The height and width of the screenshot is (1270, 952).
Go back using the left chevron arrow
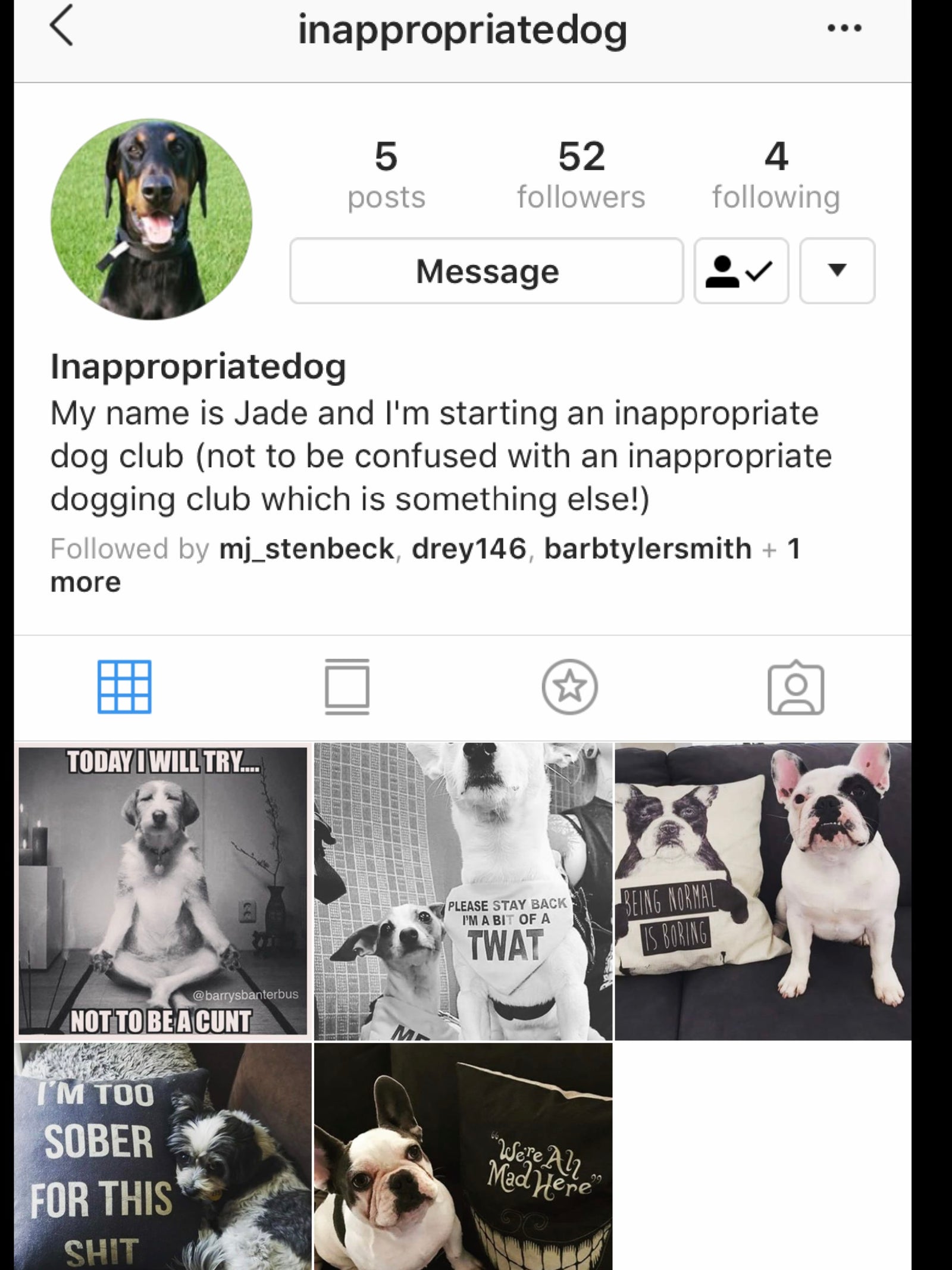pyautogui.click(x=62, y=26)
